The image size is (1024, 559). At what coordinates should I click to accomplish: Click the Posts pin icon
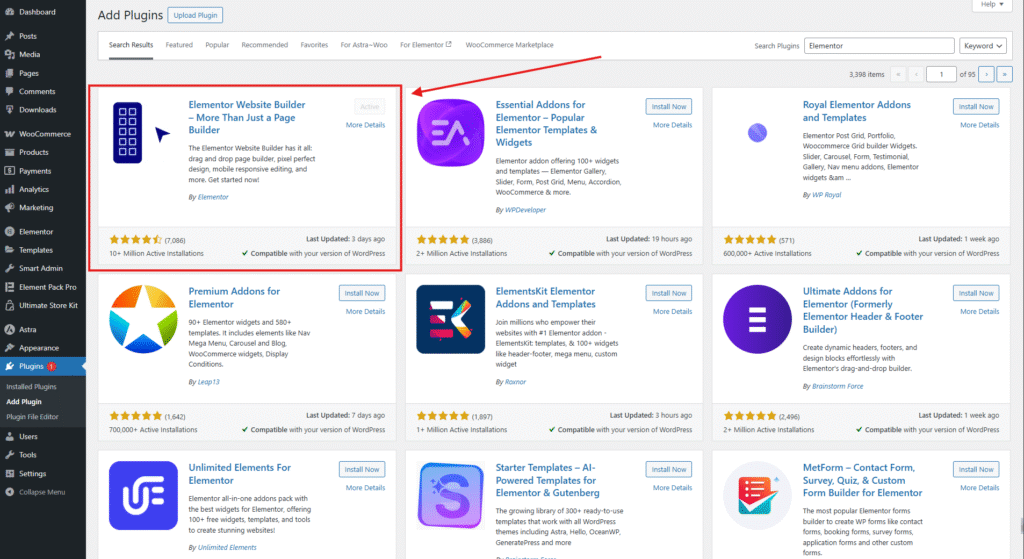(9, 36)
